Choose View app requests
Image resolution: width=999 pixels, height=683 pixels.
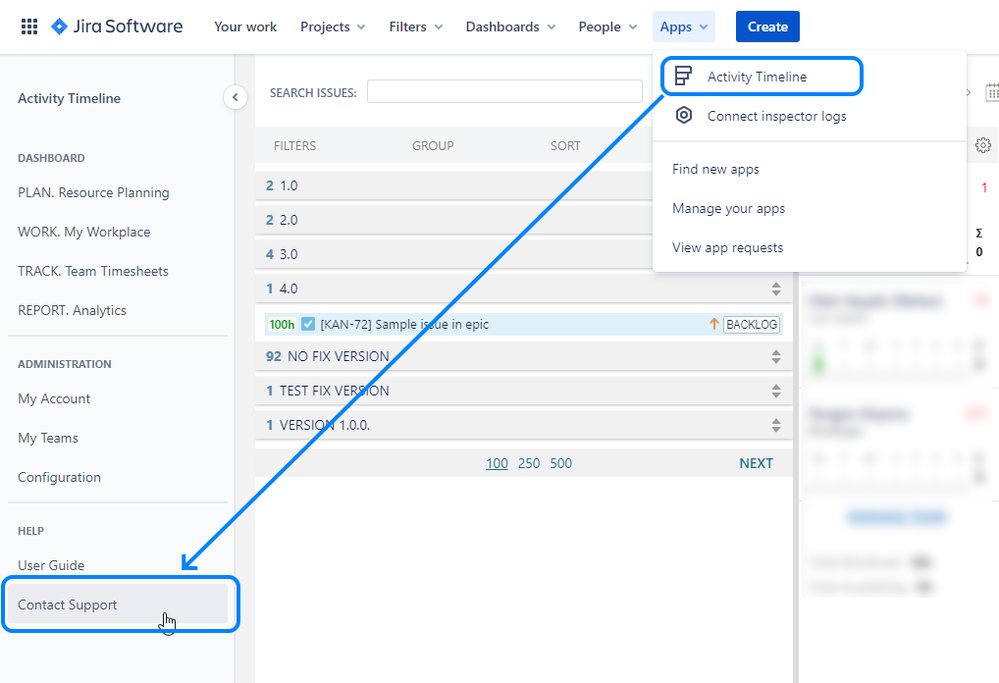point(809,247)
